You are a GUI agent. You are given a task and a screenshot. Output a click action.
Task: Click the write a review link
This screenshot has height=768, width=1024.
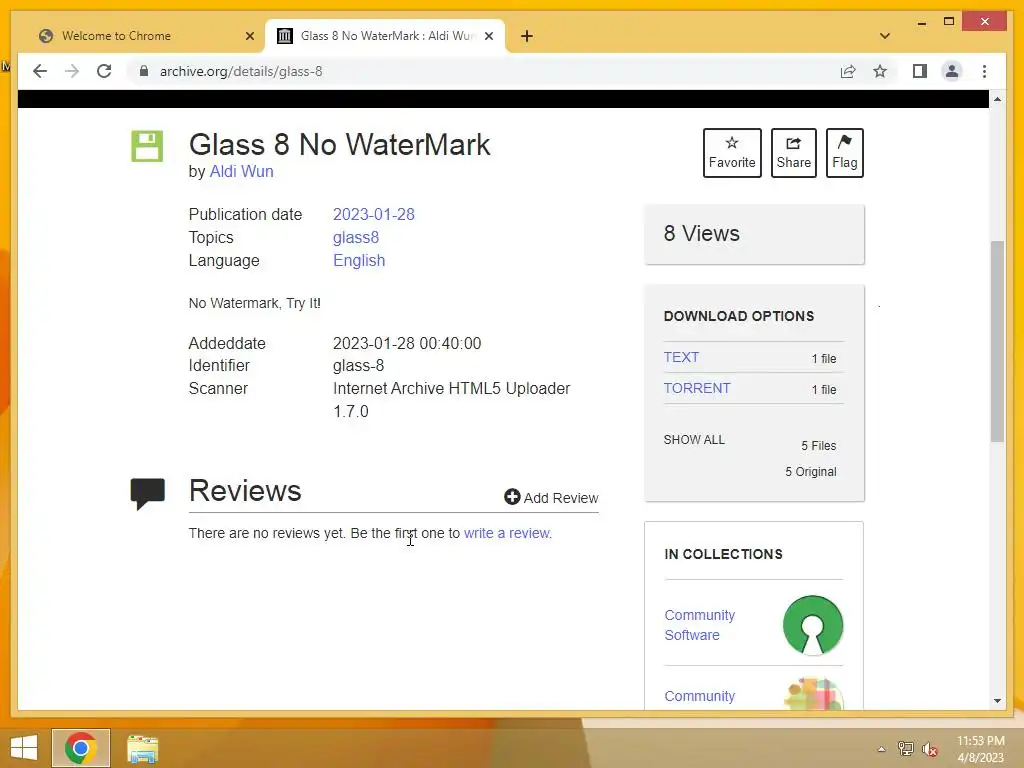pyautogui.click(x=507, y=533)
